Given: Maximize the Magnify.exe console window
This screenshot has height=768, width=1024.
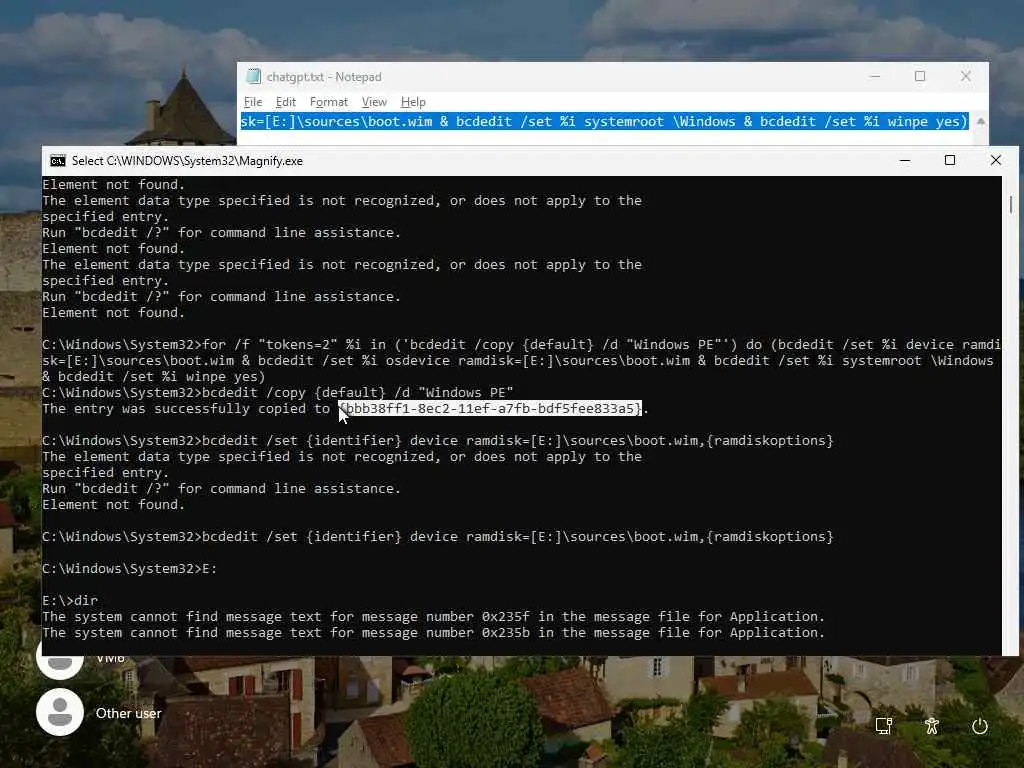Looking at the screenshot, I should click(950, 161).
